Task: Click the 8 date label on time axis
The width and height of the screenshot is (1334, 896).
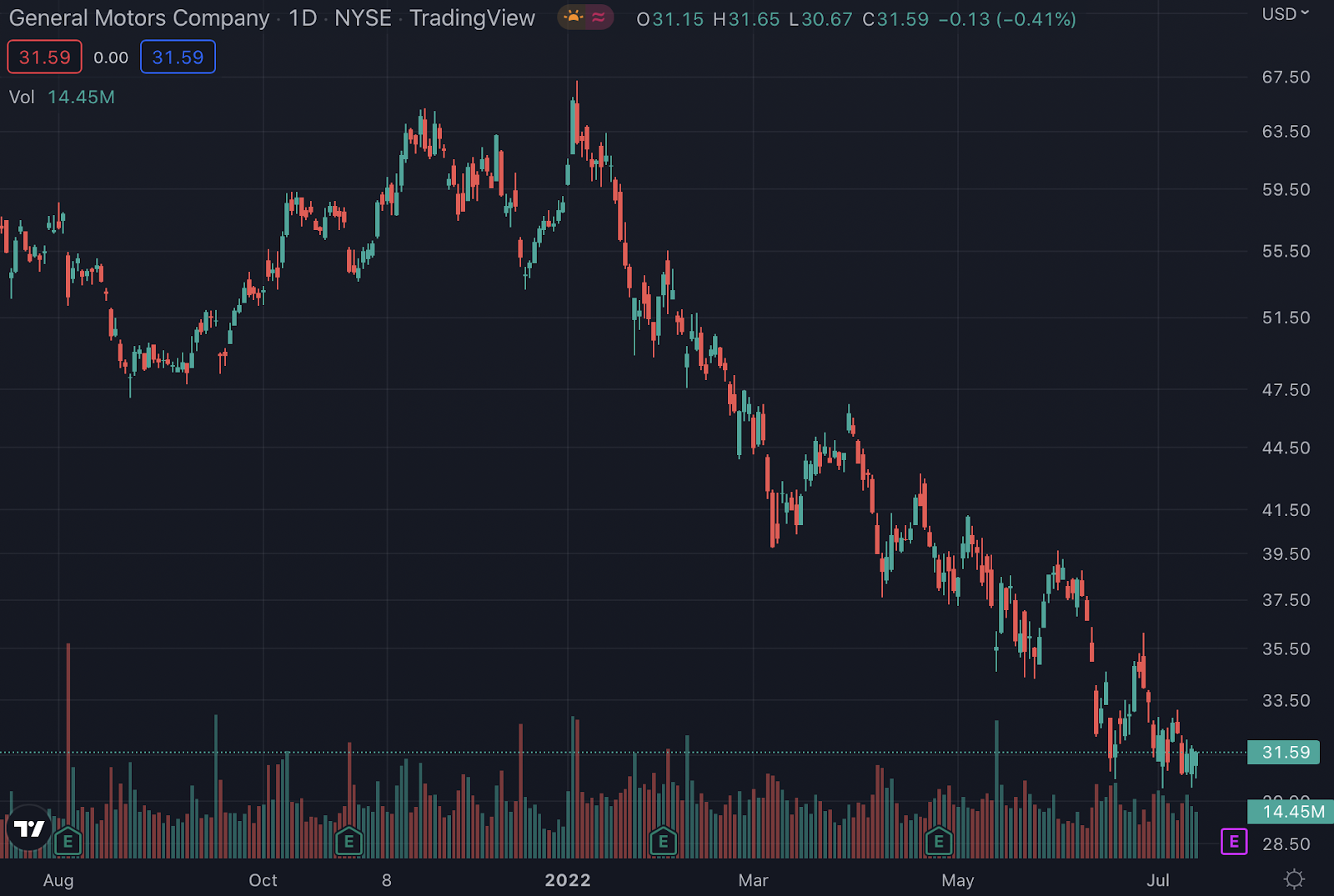Action: tap(387, 880)
